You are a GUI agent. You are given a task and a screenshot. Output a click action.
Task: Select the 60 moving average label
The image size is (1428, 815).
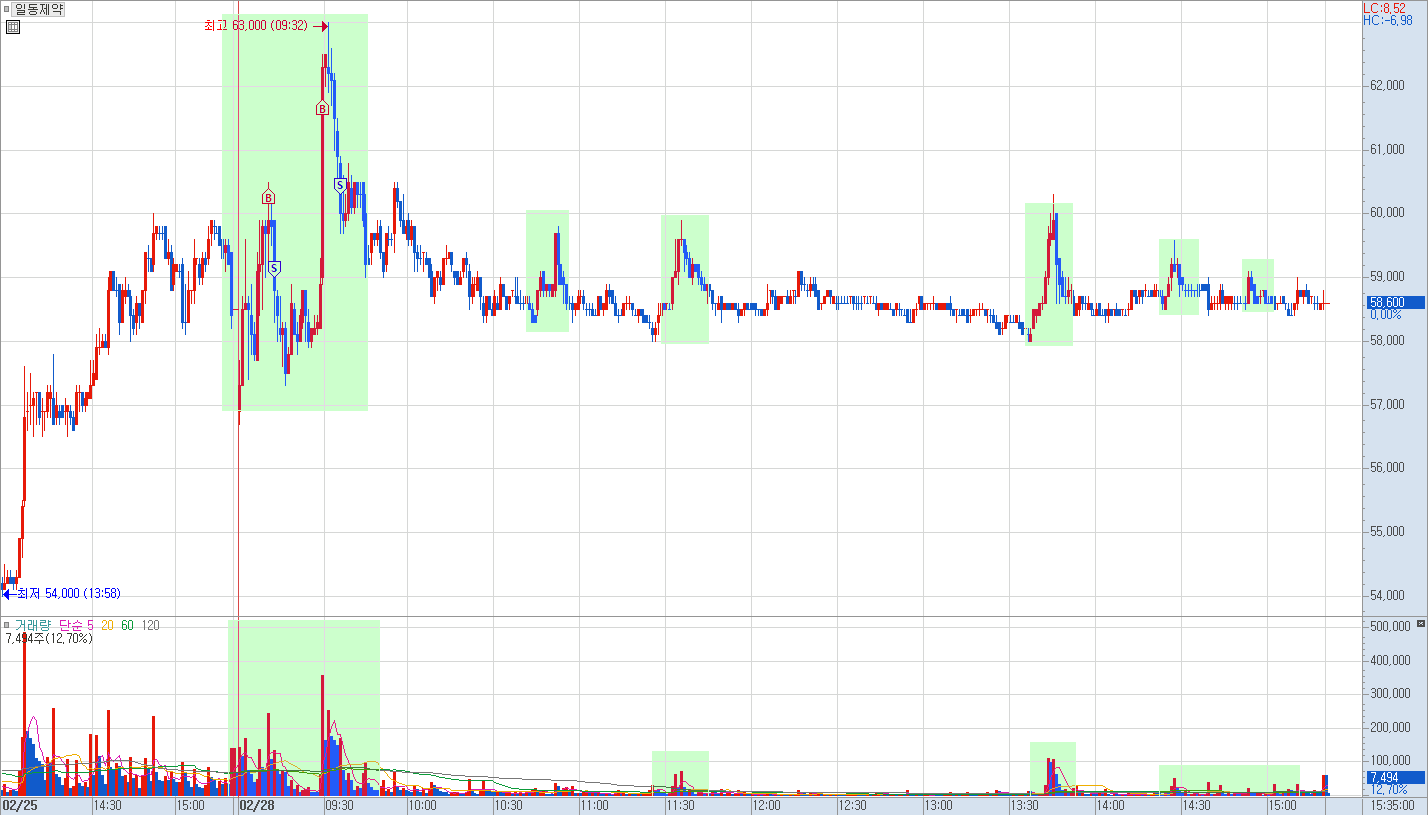click(127, 625)
